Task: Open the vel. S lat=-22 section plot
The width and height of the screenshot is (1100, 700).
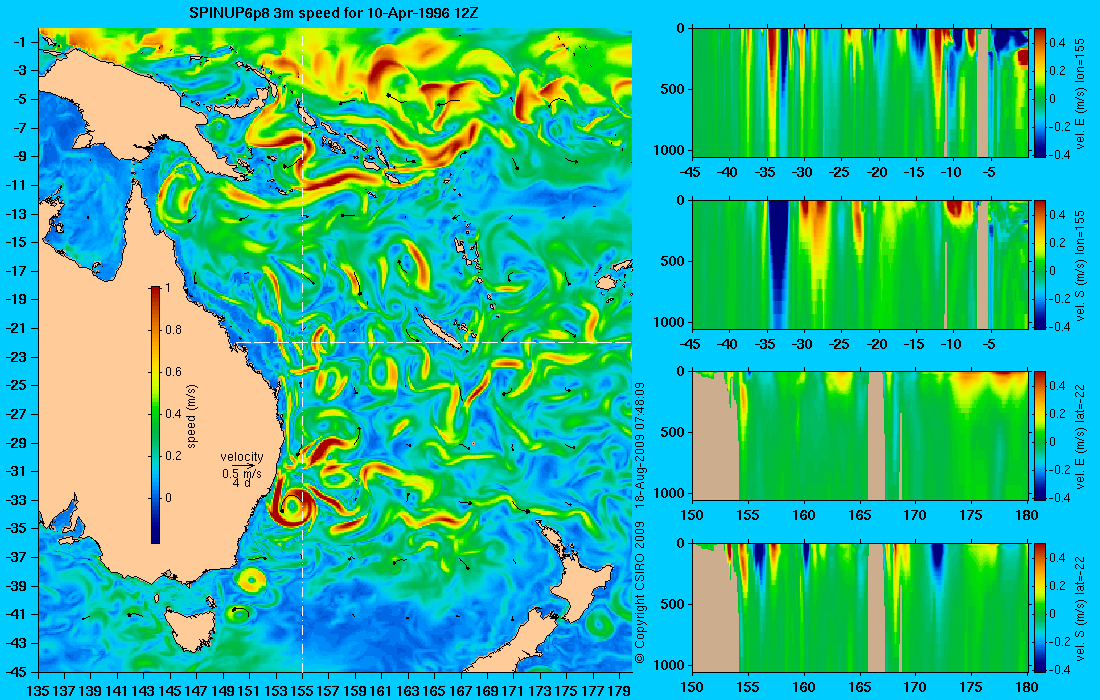Action: click(x=860, y=607)
